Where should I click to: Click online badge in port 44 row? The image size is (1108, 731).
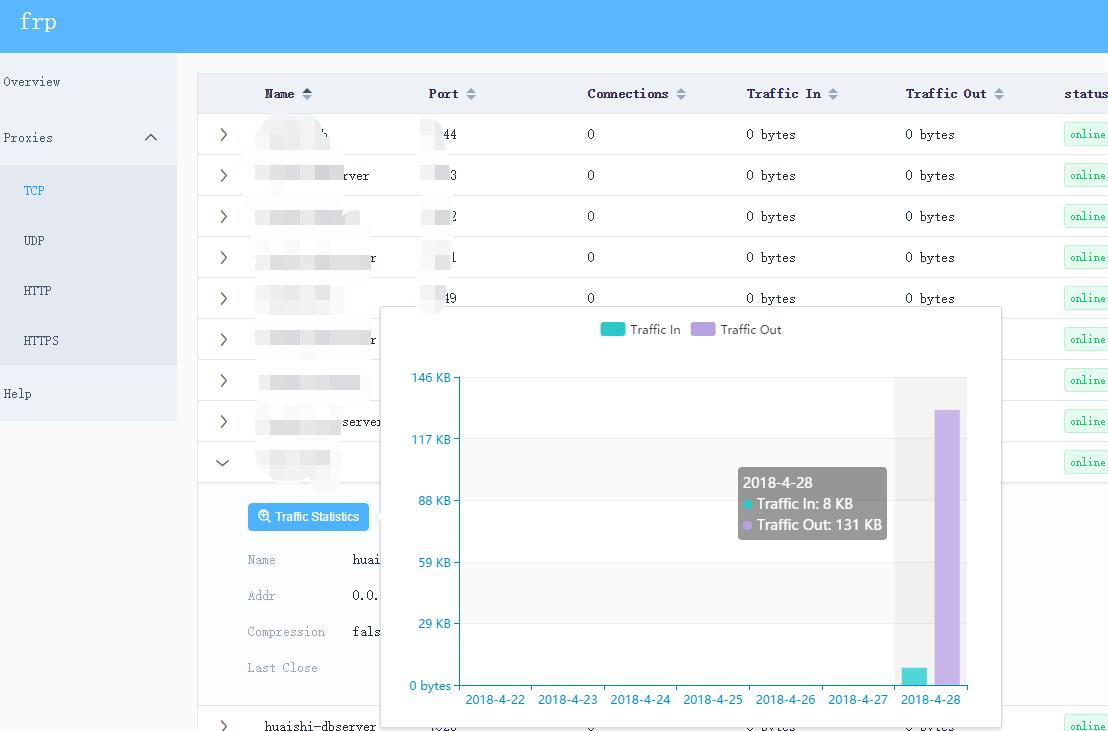coord(1087,134)
